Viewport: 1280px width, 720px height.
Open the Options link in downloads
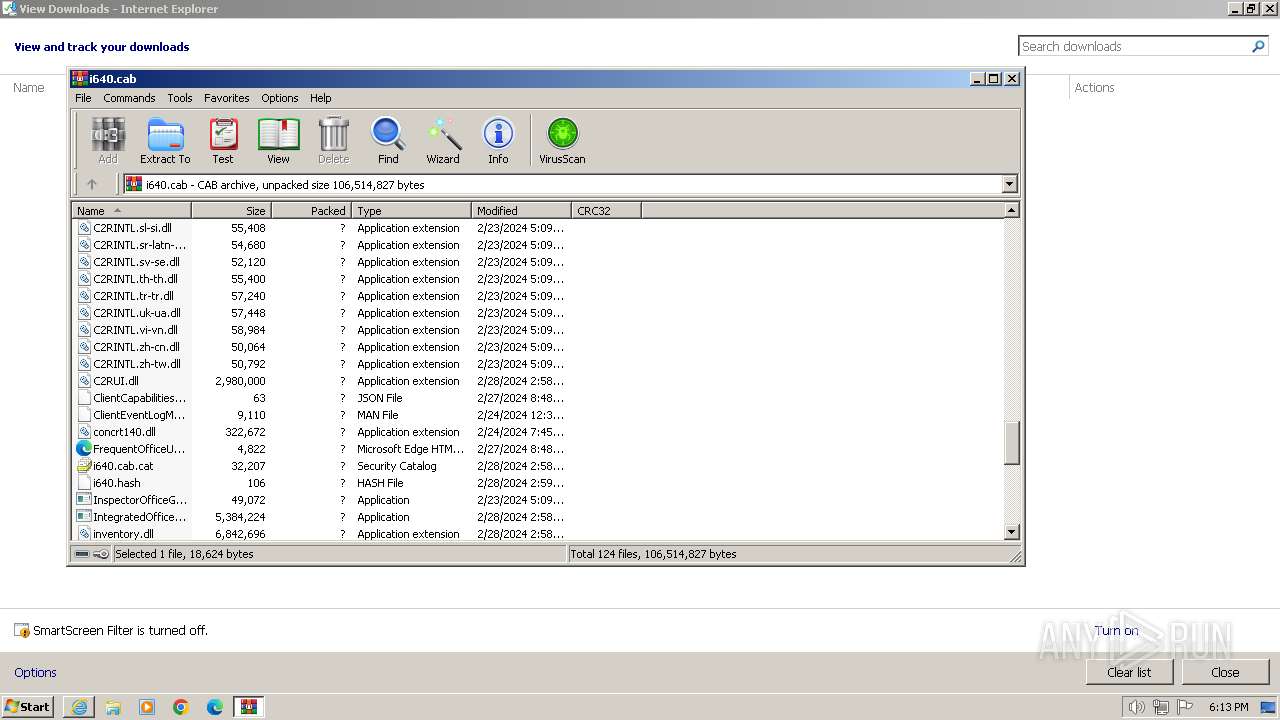point(35,672)
